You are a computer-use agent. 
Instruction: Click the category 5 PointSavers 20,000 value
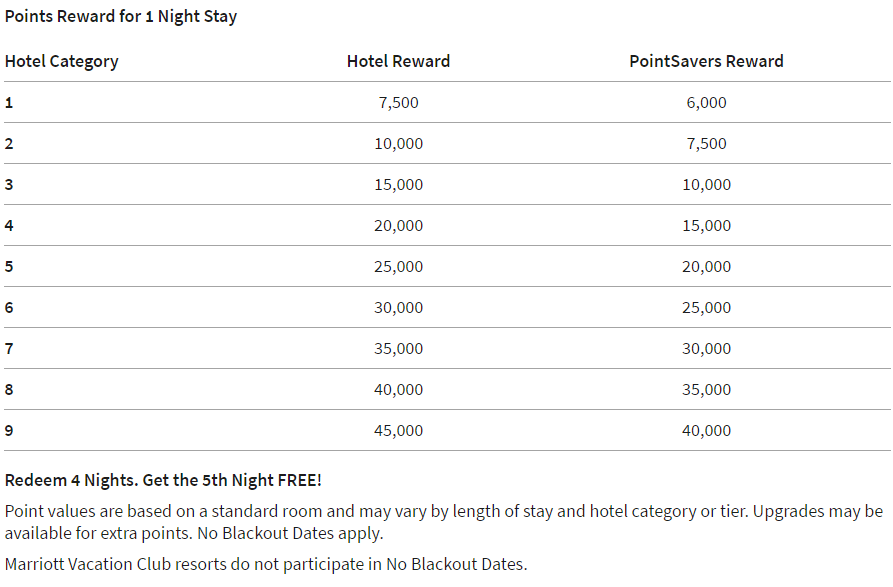pyautogui.click(x=706, y=266)
